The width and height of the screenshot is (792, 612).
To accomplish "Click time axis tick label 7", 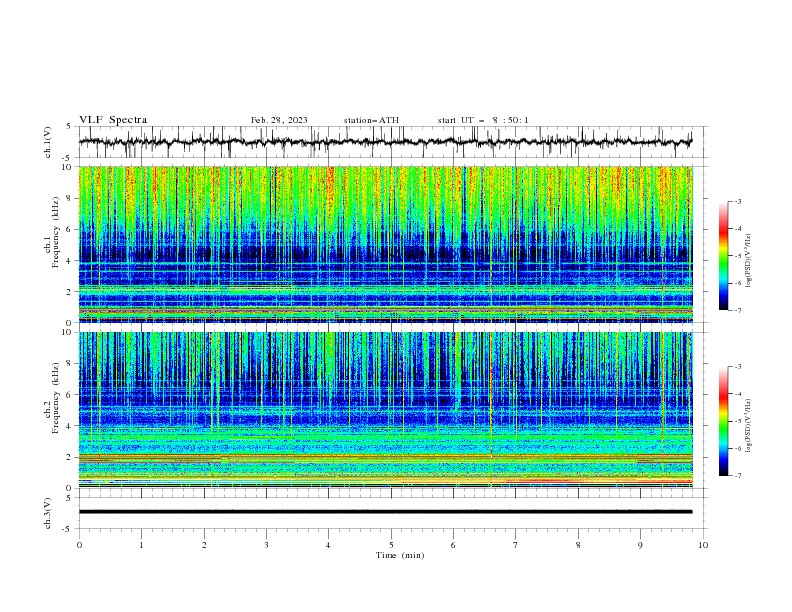I will pos(516,545).
